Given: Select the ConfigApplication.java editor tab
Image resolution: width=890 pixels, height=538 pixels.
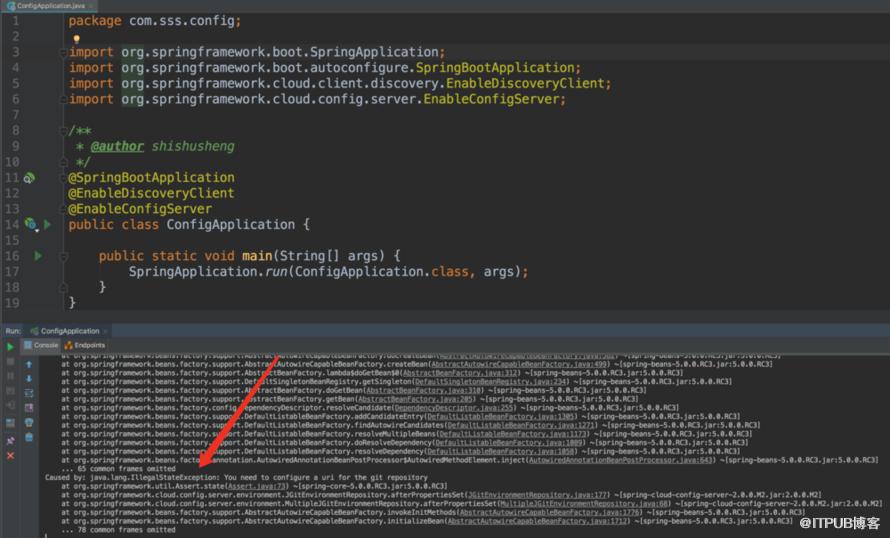Looking at the screenshot, I should tap(50, 6).
